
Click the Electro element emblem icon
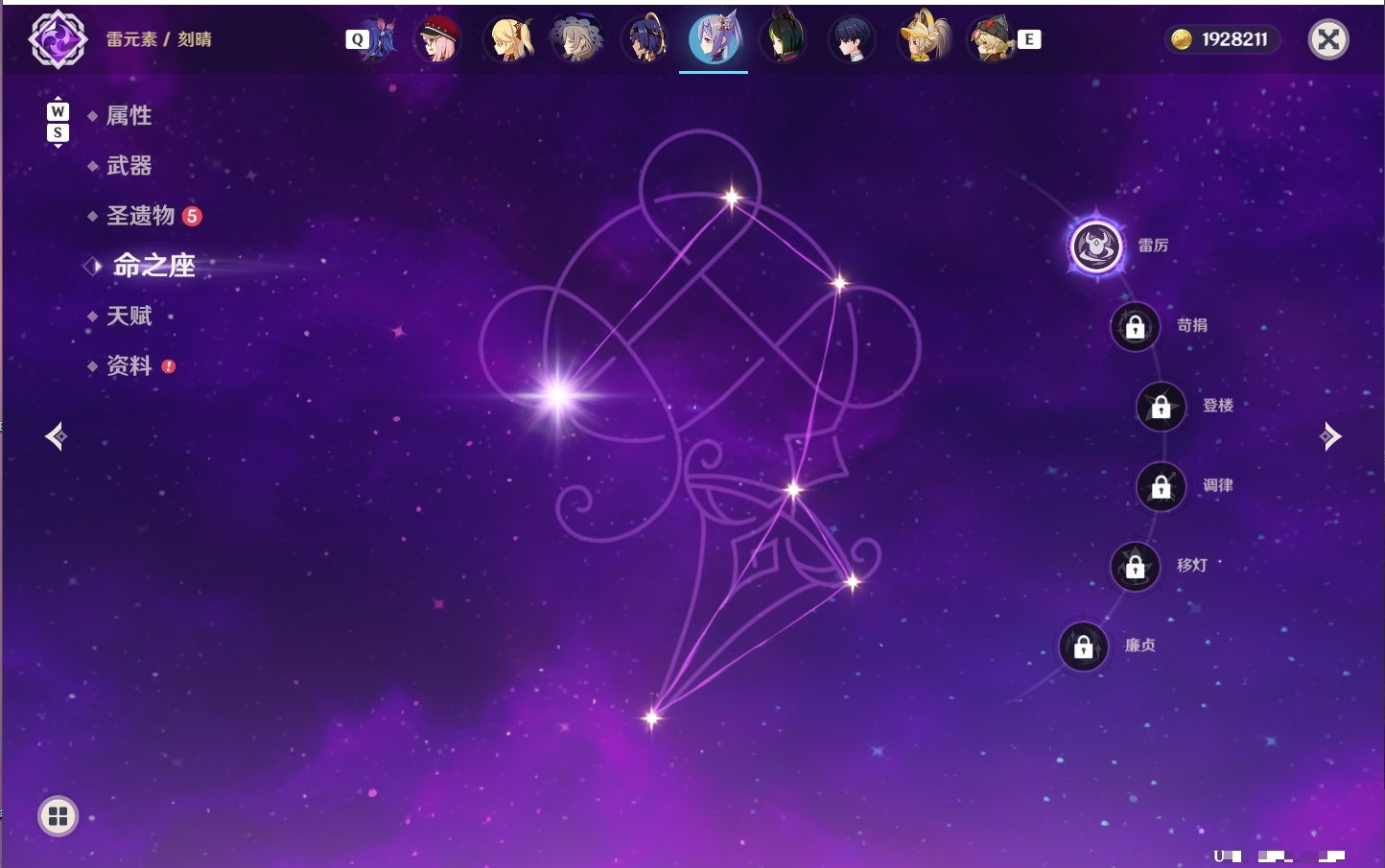pos(58,39)
